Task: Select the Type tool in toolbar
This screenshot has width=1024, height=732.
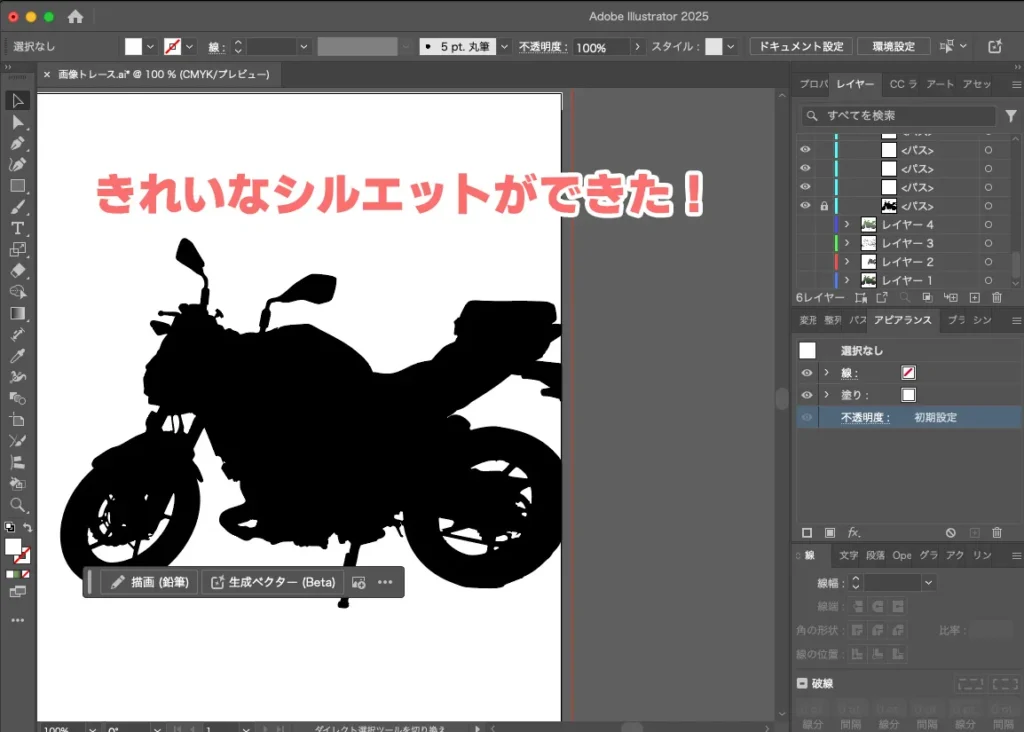Action: click(x=17, y=228)
